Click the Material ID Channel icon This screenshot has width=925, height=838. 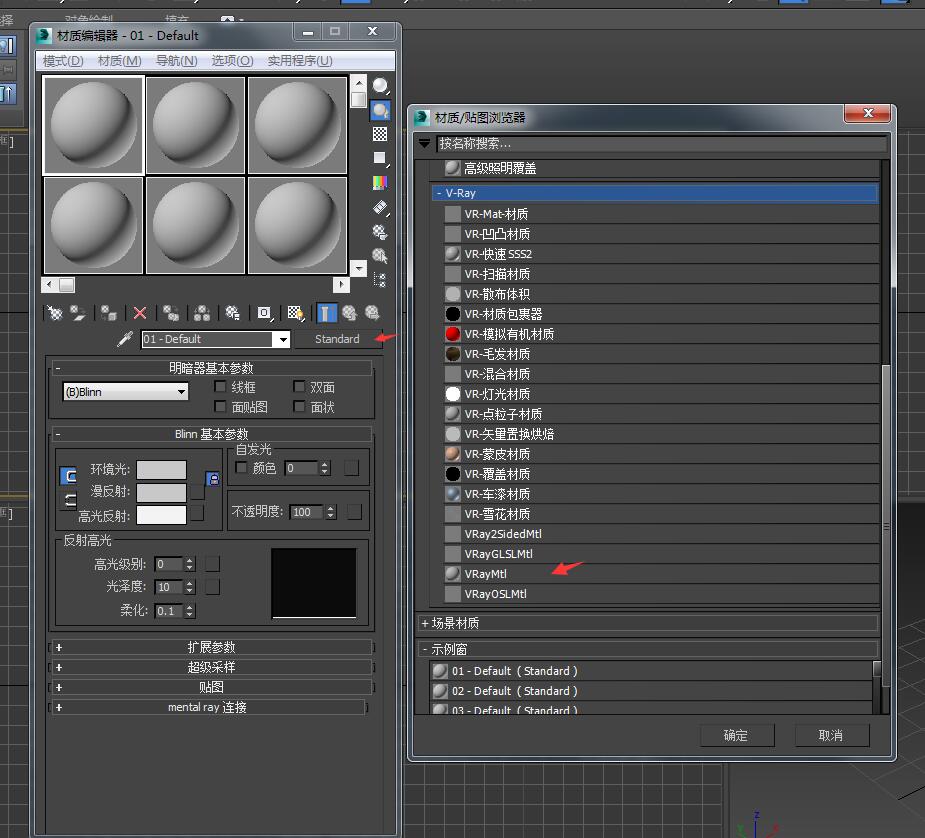pyautogui.click(x=262, y=313)
